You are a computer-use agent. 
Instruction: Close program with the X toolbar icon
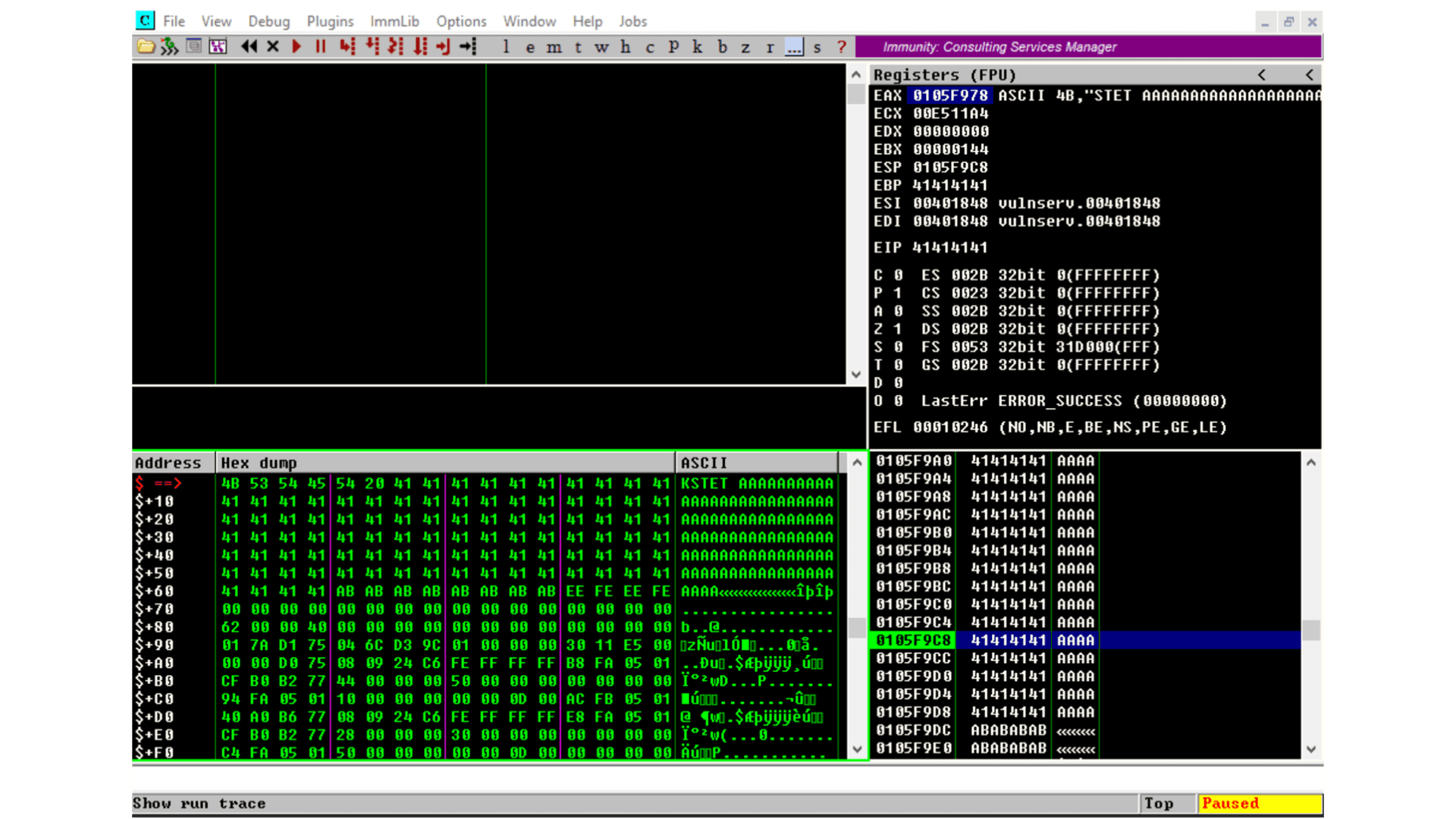[x=273, y=47]
